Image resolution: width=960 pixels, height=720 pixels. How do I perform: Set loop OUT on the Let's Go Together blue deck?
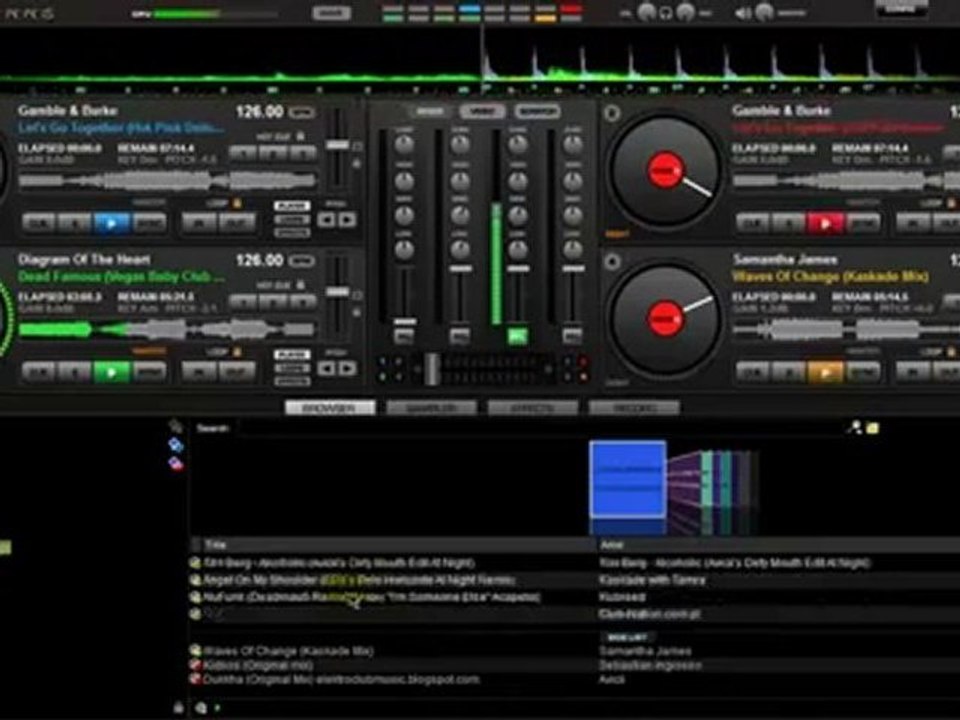tap(238, 223)
